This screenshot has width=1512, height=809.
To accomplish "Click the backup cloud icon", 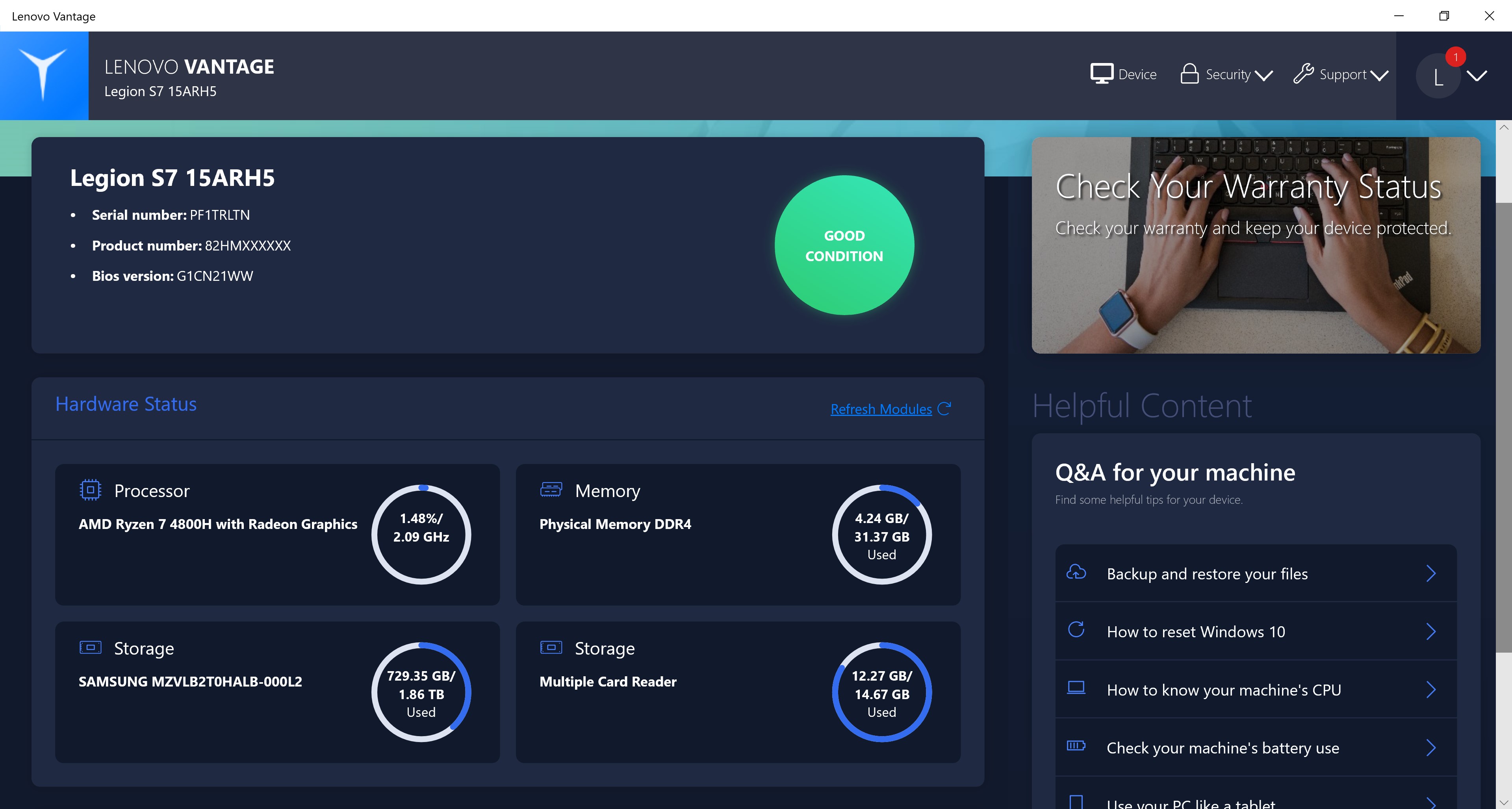I will click(x=1076, y=572).
